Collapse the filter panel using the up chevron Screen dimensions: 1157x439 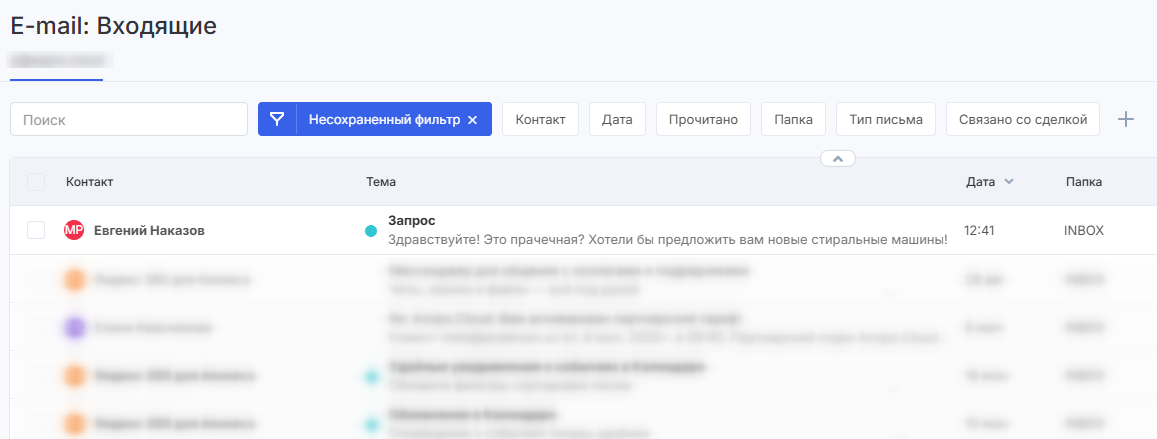(x=838, y=158)
